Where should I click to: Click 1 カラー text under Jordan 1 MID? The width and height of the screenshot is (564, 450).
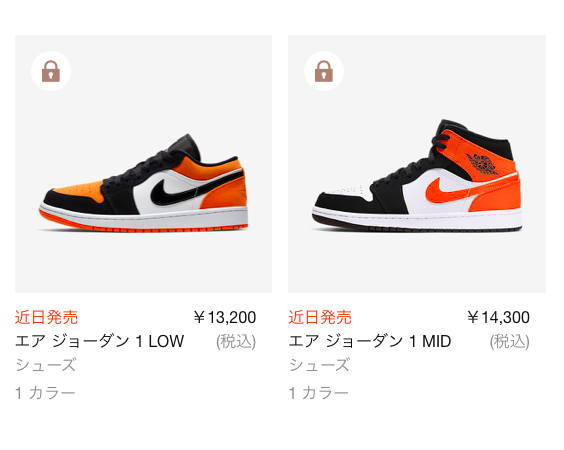point(319,393)
